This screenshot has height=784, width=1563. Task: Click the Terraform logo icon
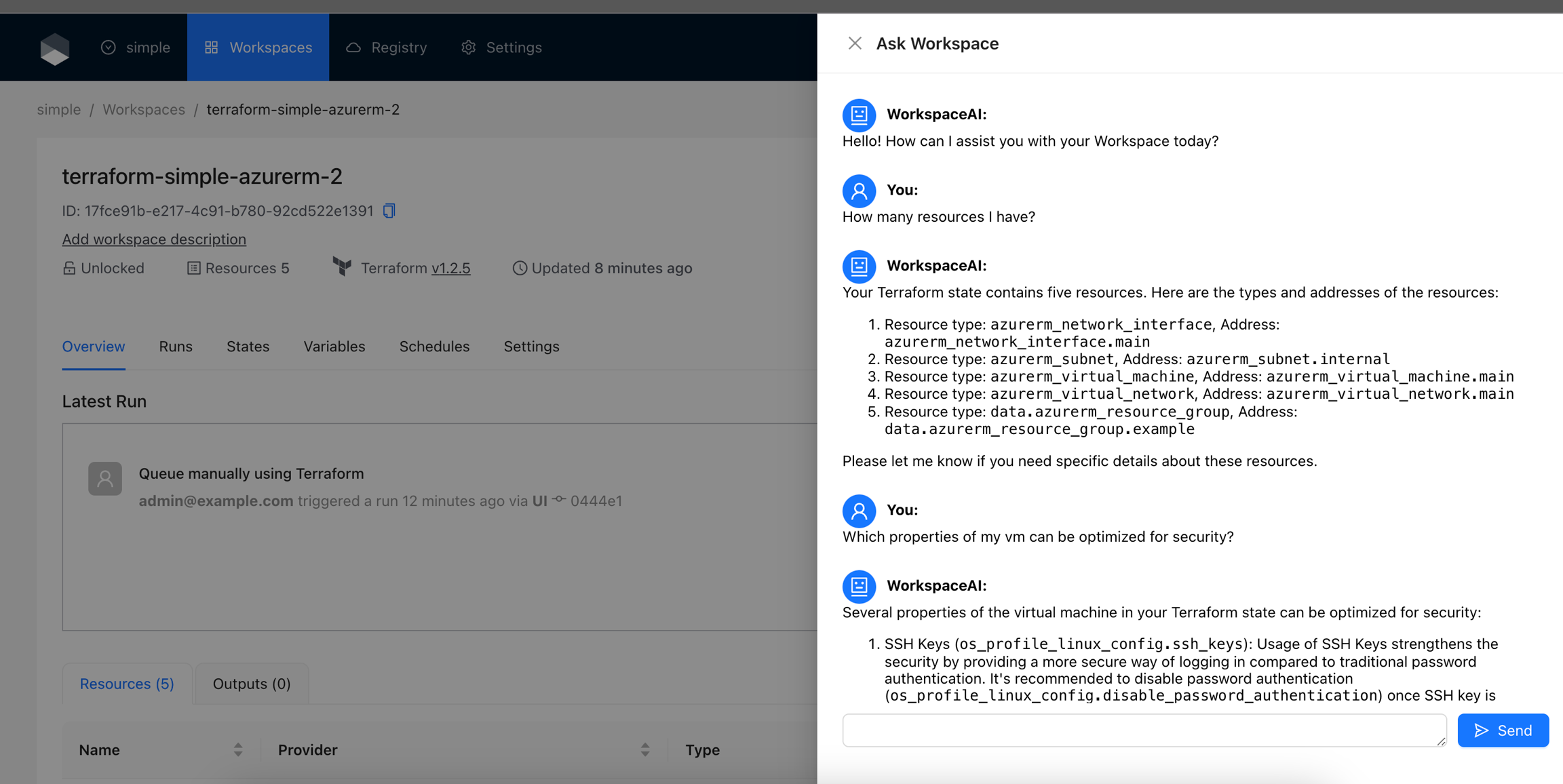coord(343,267)
